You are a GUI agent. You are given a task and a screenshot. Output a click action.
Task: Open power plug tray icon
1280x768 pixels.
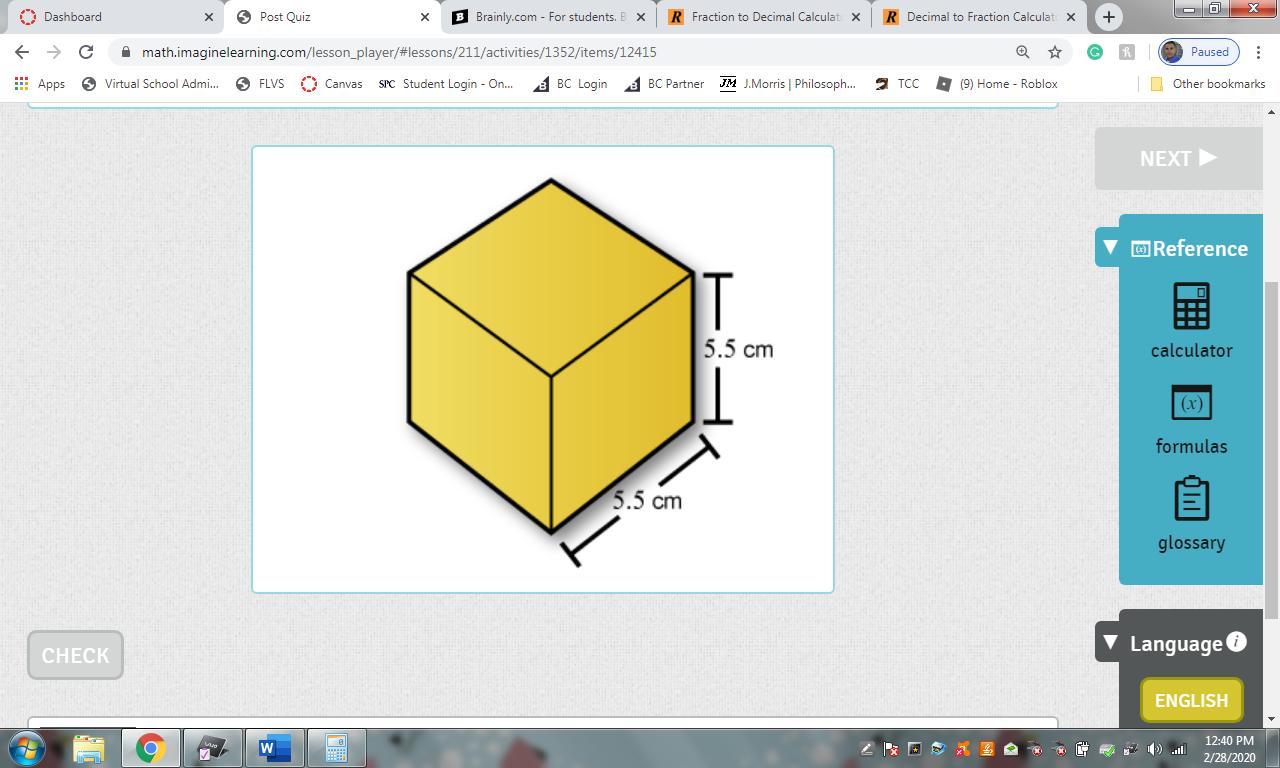point(1083,749)
